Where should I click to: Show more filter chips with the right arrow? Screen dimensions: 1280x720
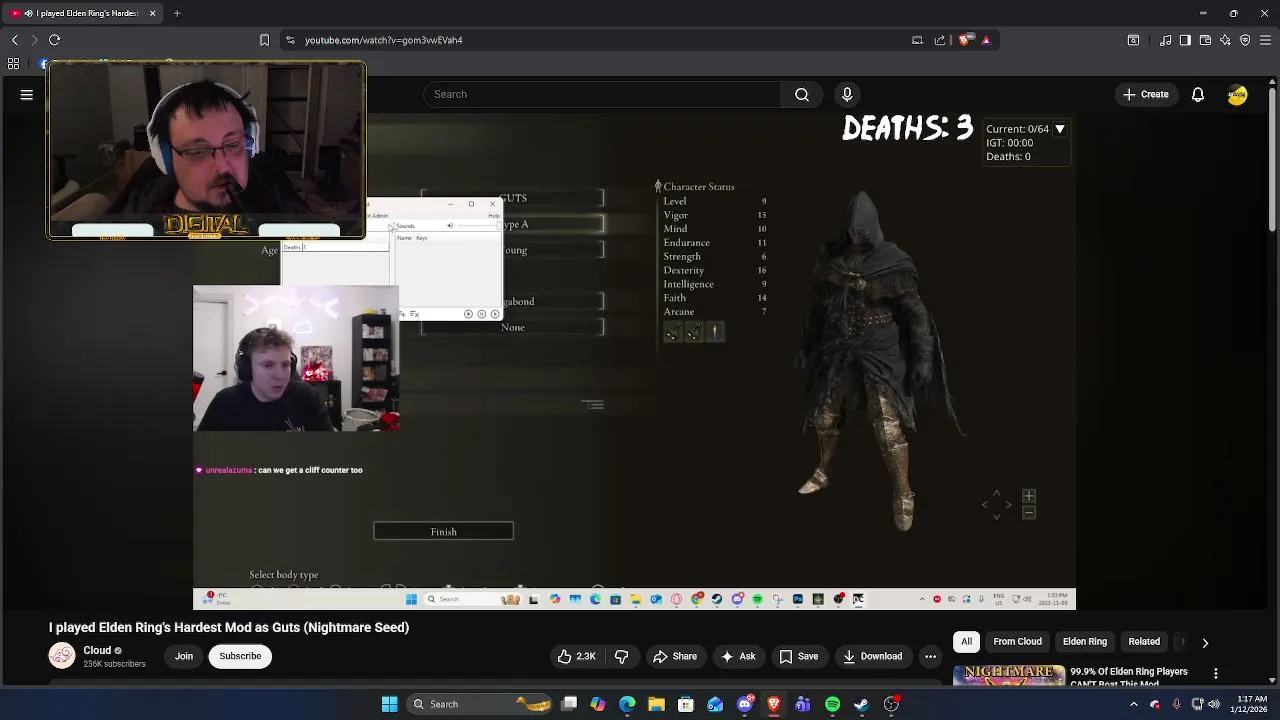click(x=1205, y=642)
